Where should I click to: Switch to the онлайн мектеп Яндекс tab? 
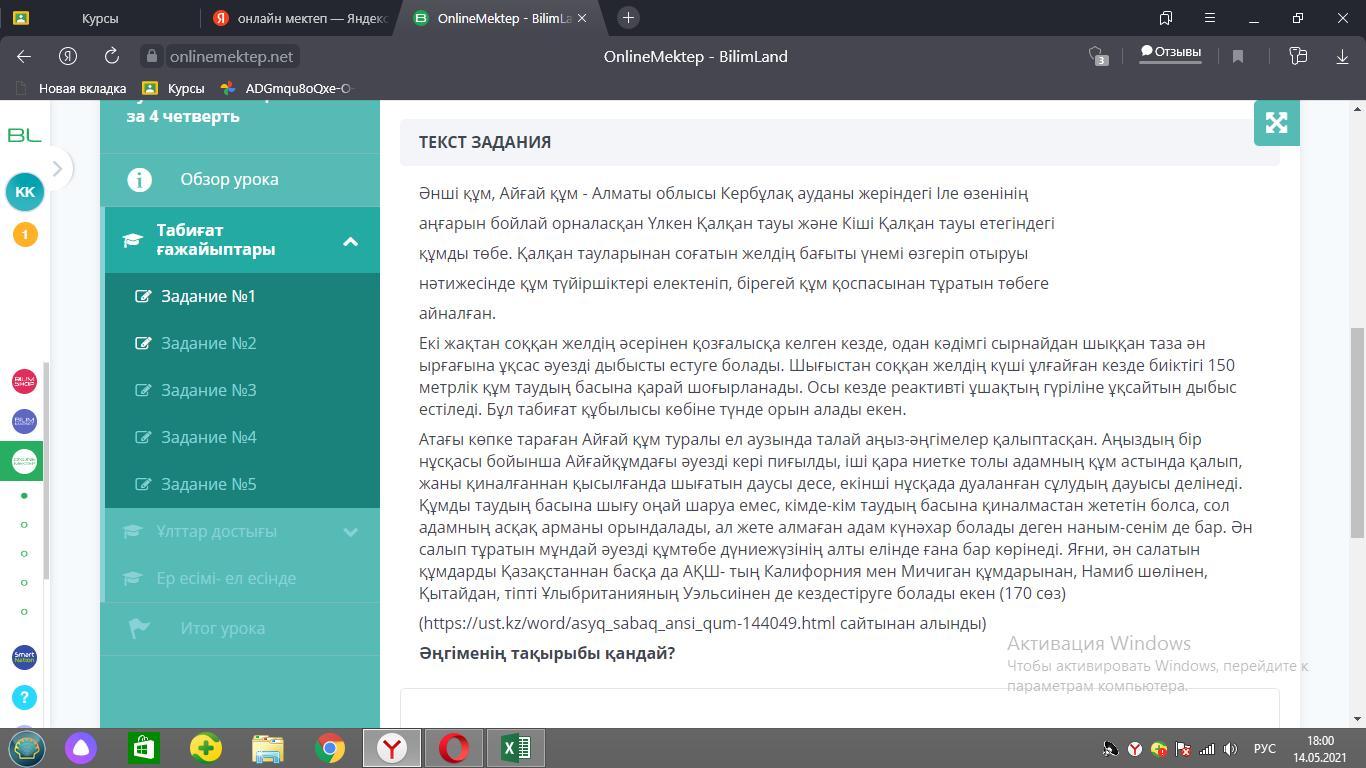298,18
